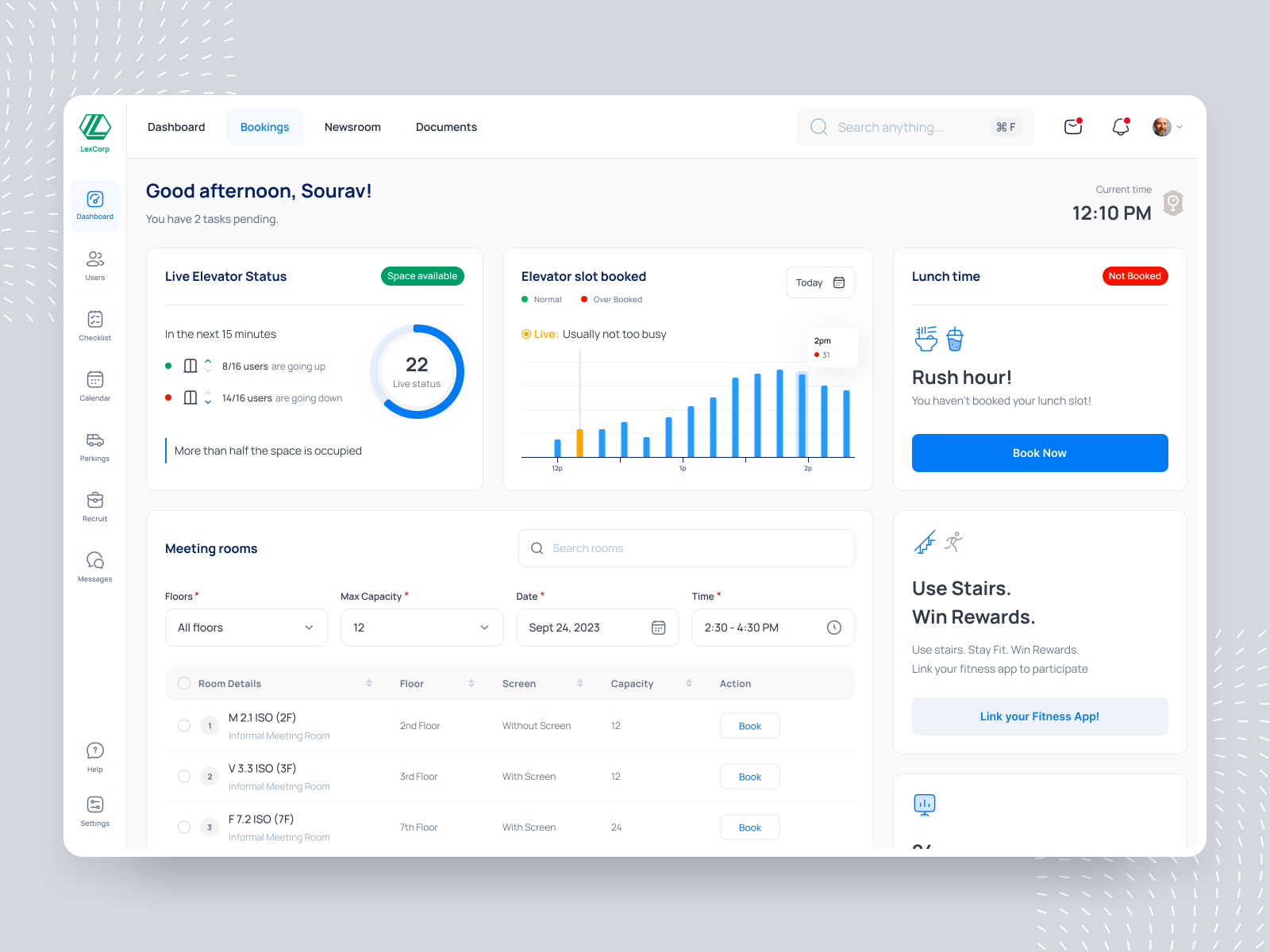
Task: Open the All floors dropdown
Action: point(245,627)
